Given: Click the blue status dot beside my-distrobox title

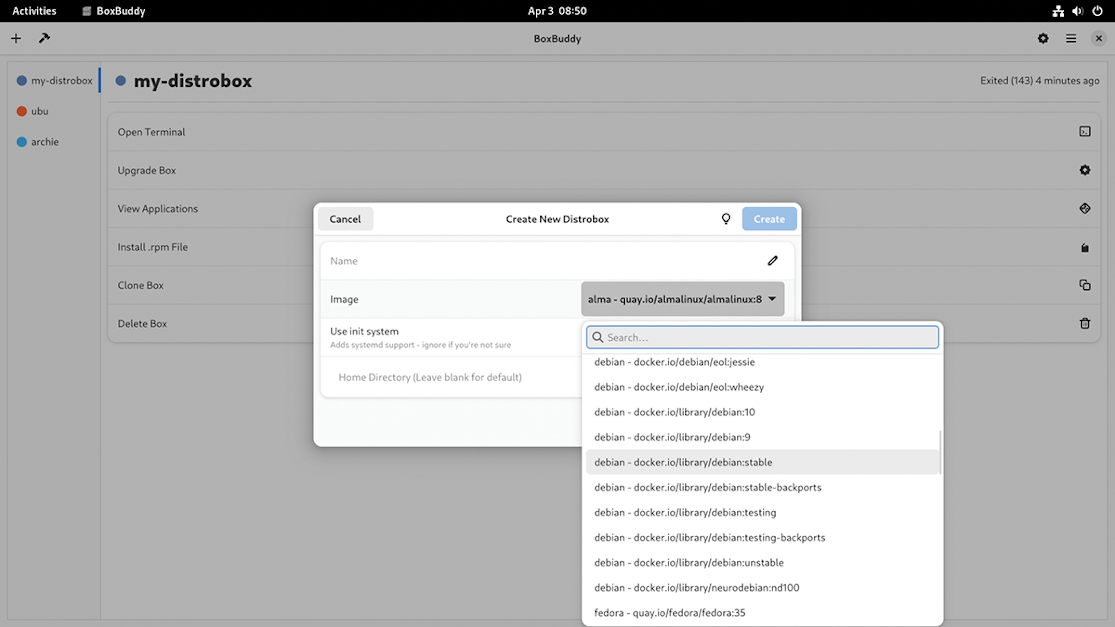Looking at the screenshot, I should pos(120,81).
